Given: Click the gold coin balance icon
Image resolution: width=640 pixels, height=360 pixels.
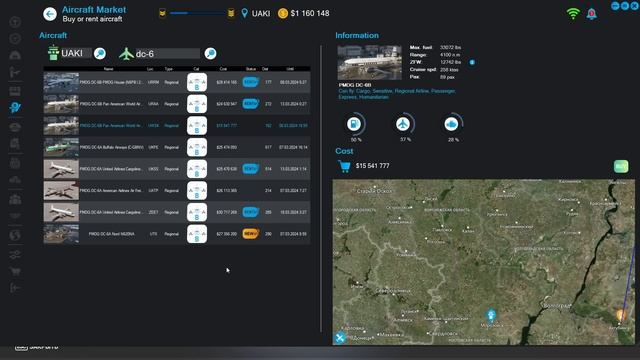Looking at the screenshot, I should coord(282,13).
